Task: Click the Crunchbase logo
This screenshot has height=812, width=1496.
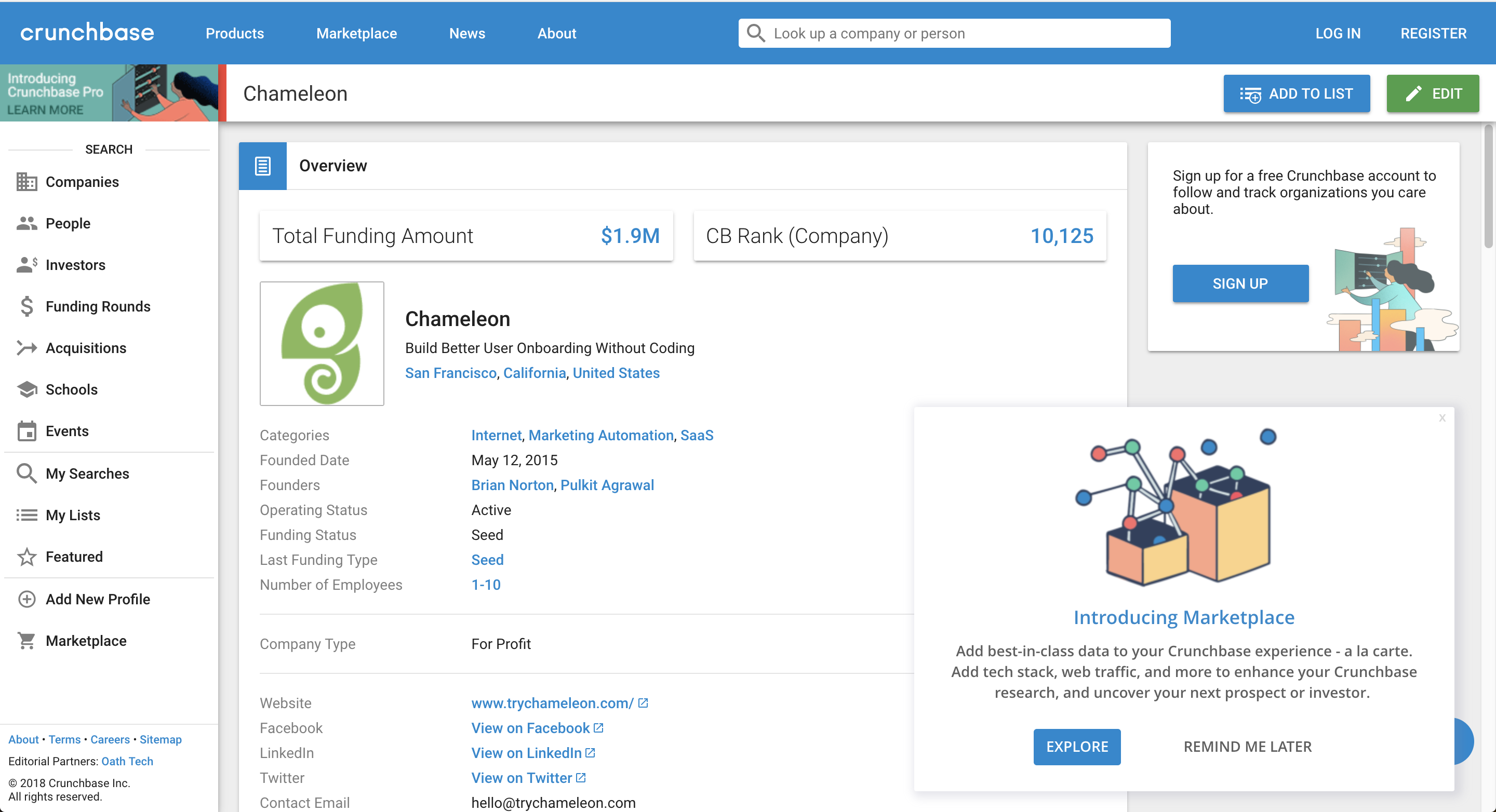Action: click(x=87, y=33)
